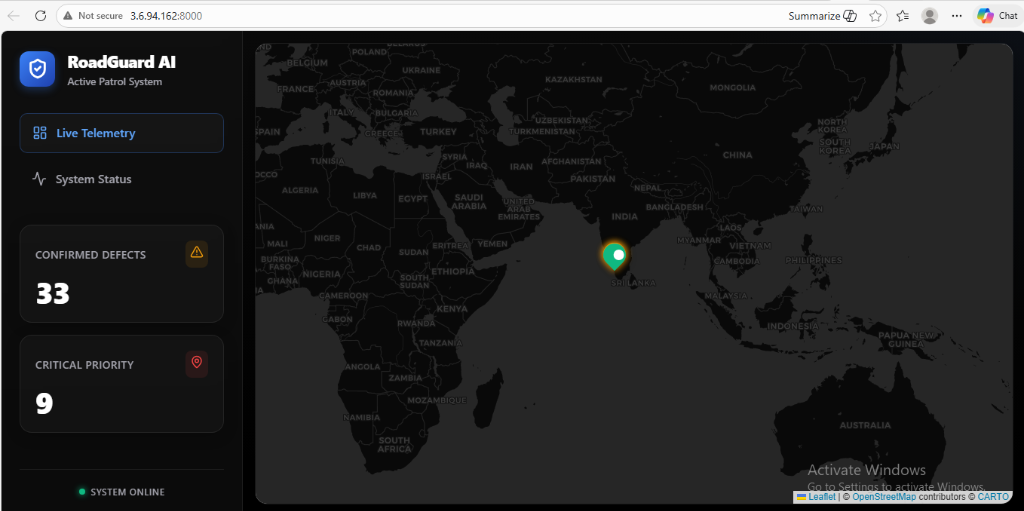1024x511 pixels.
Task: Switch to the Live Telemetry tab
Action: 121,133
